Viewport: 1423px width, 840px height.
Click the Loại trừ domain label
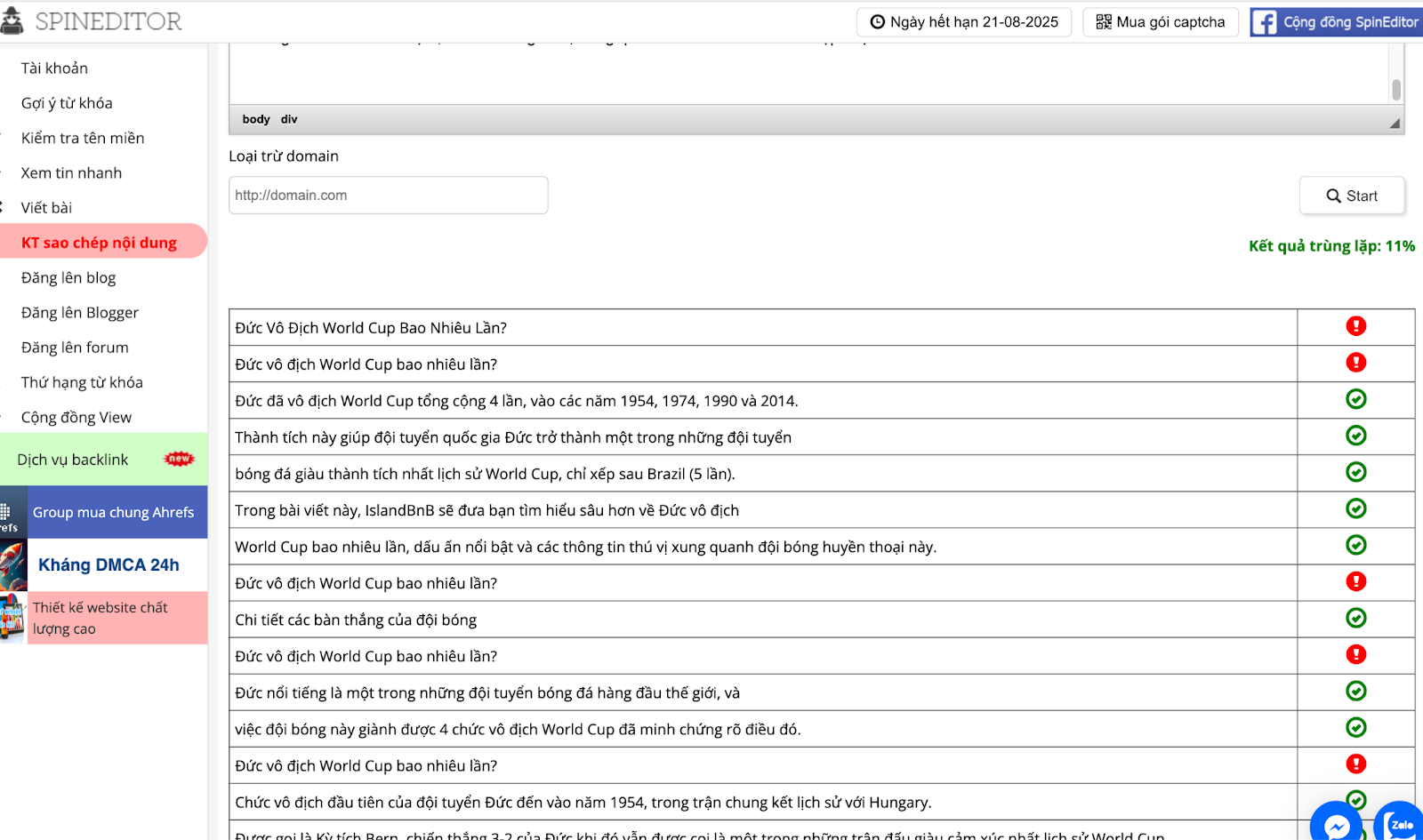[x=284, y=156]
